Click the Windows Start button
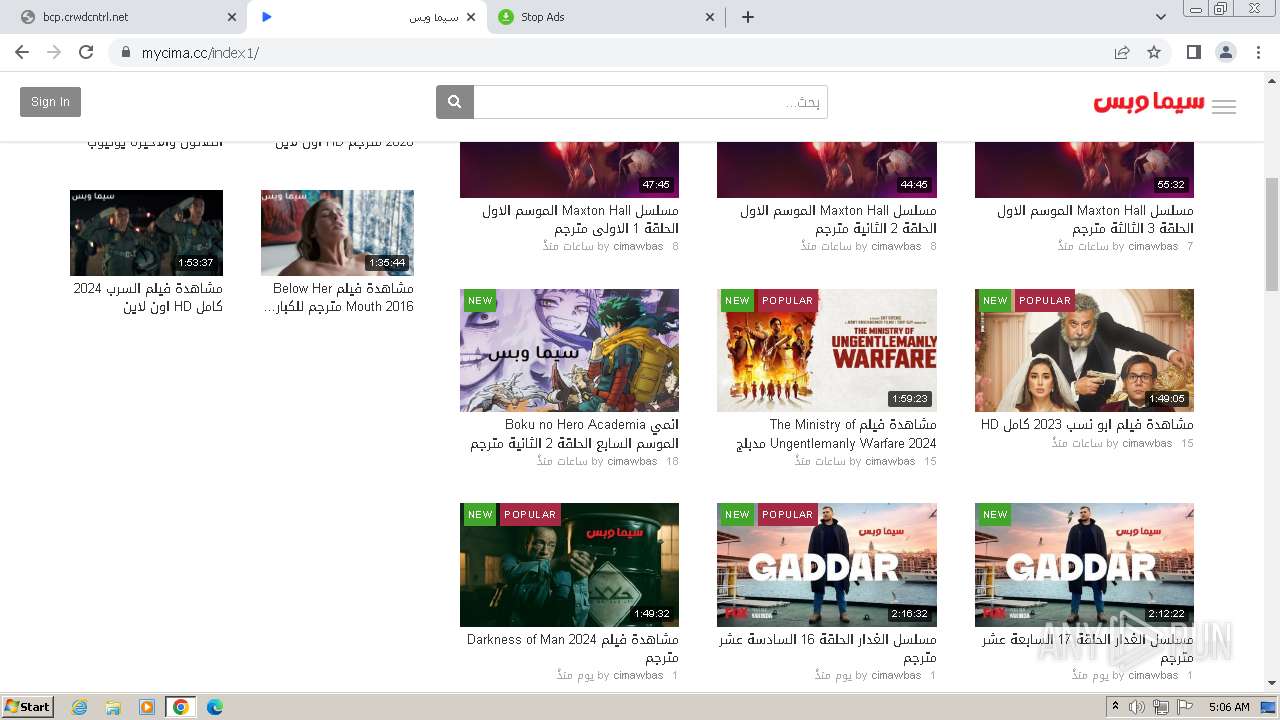 pos(28,706)
